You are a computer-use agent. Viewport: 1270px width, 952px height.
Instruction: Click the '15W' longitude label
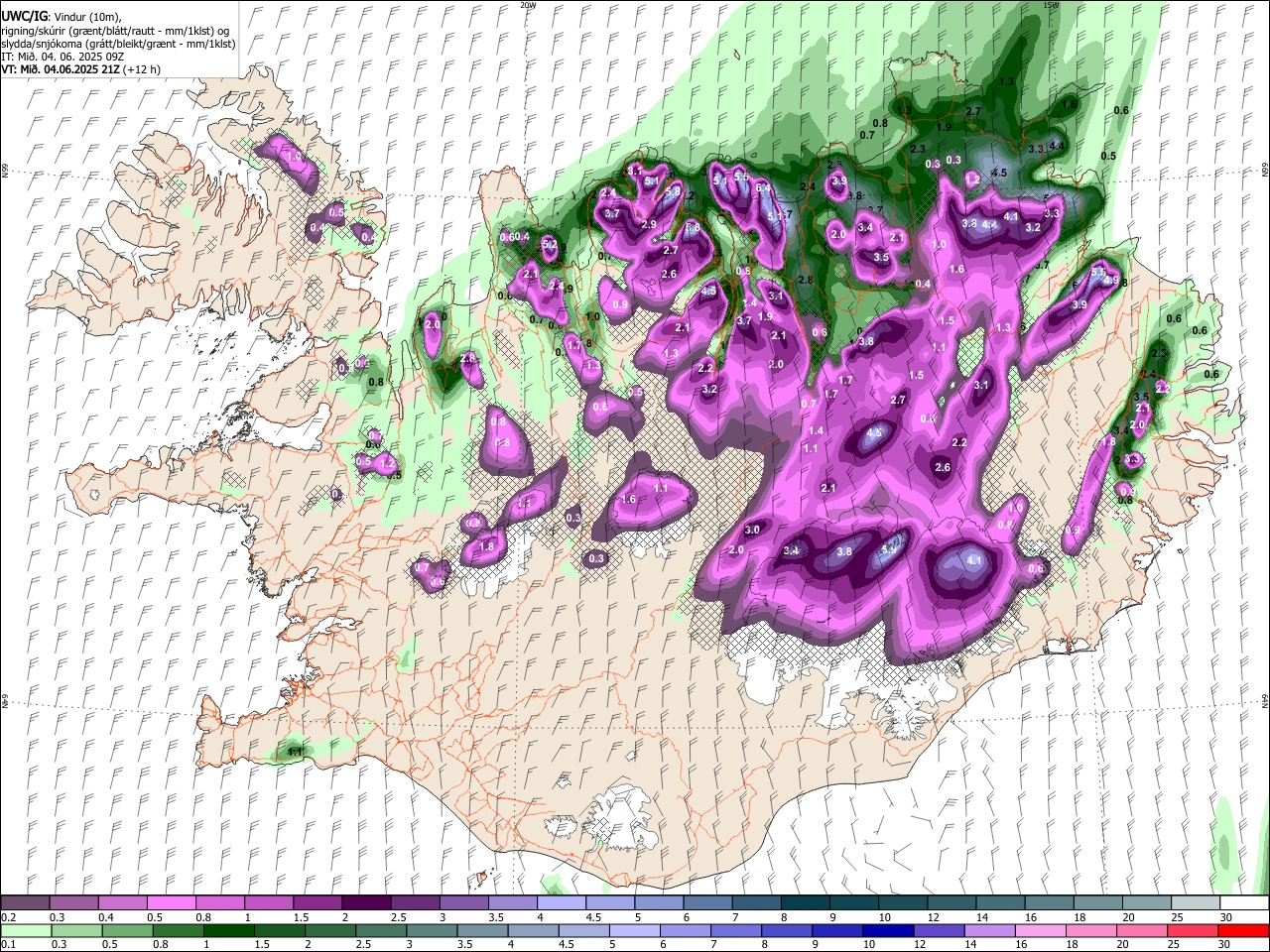click(x=1051, y=5)
